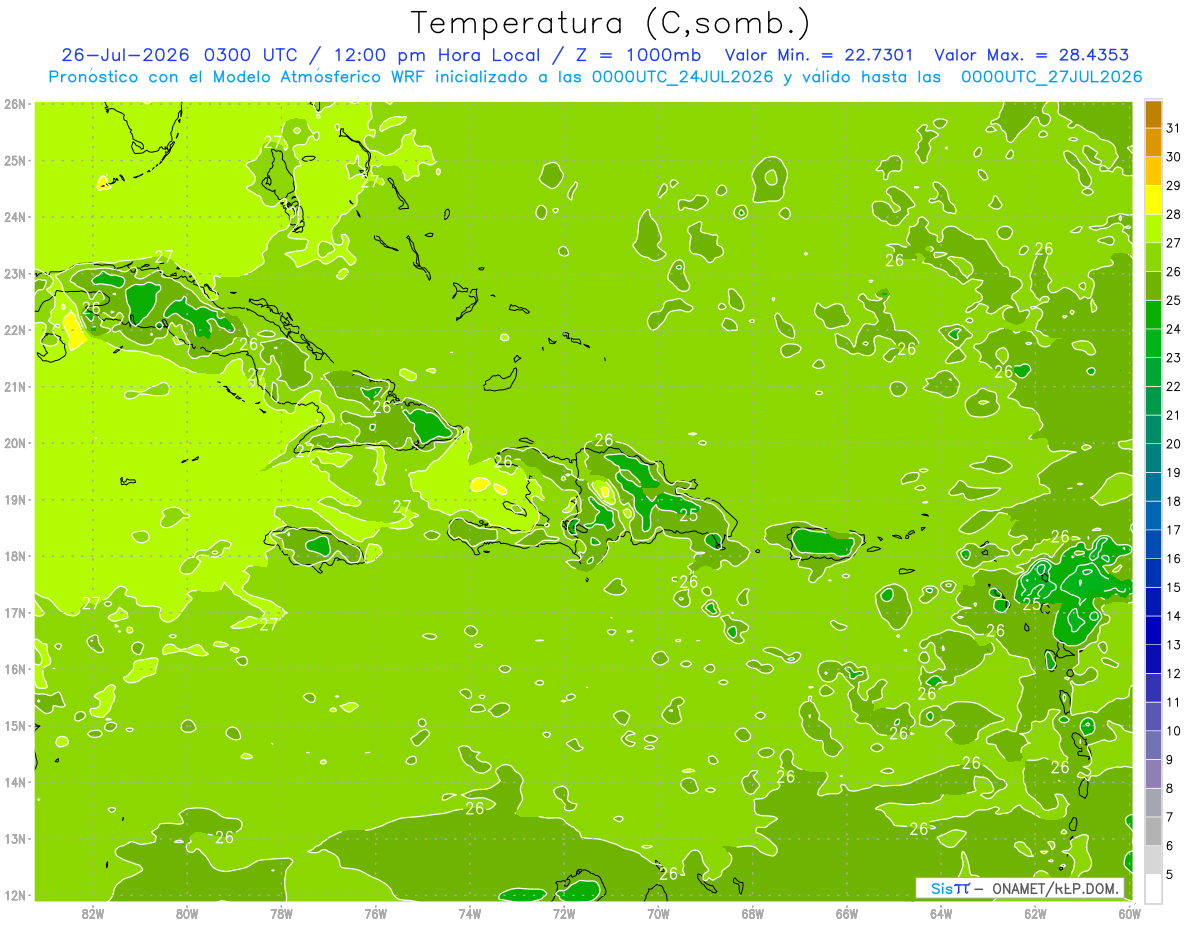
Task: Click the latitude axis label "14N"
Action: pyautogui.click(x=14, y=782)
